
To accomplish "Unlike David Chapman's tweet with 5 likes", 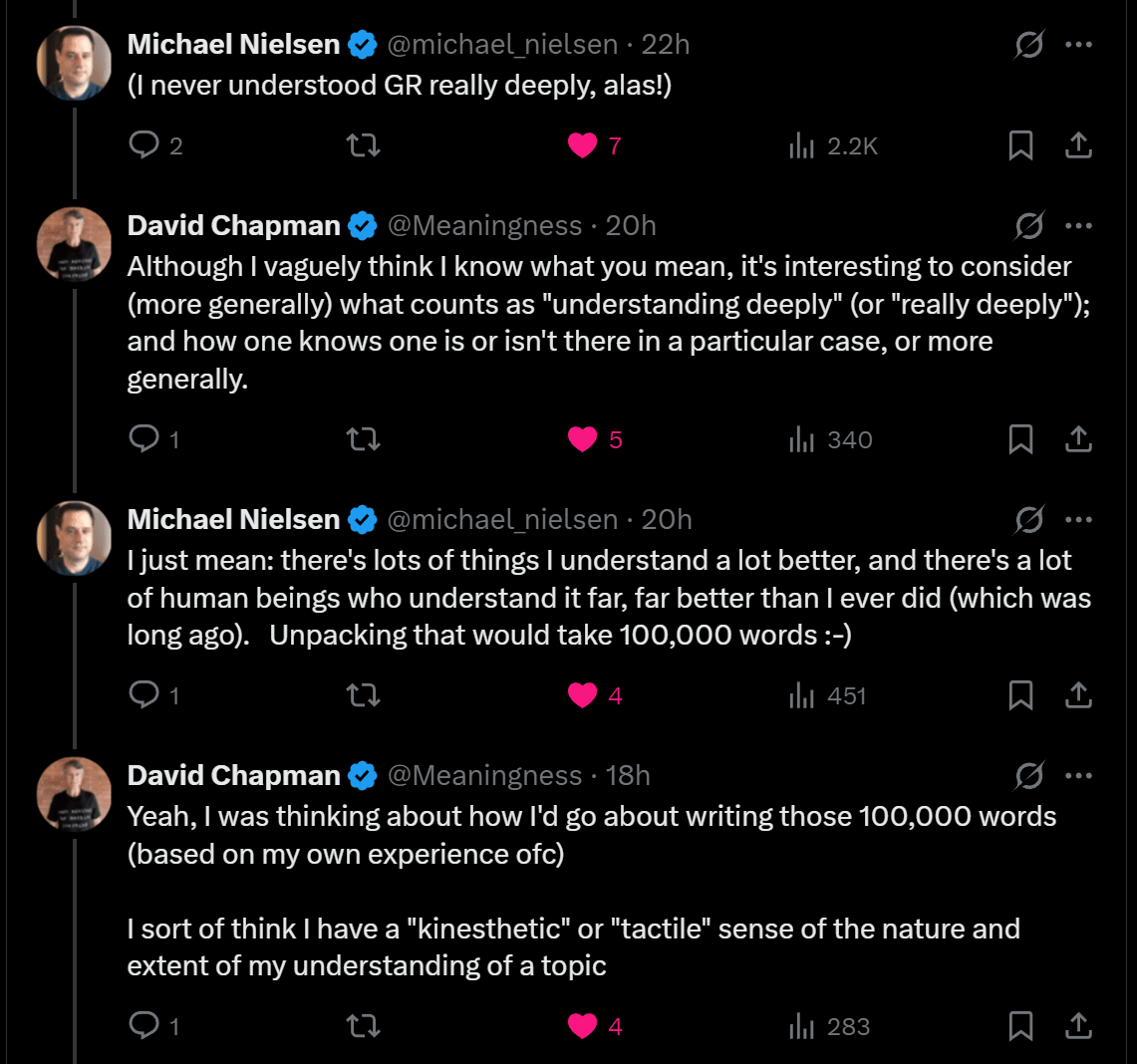I will tap(583, 439).
